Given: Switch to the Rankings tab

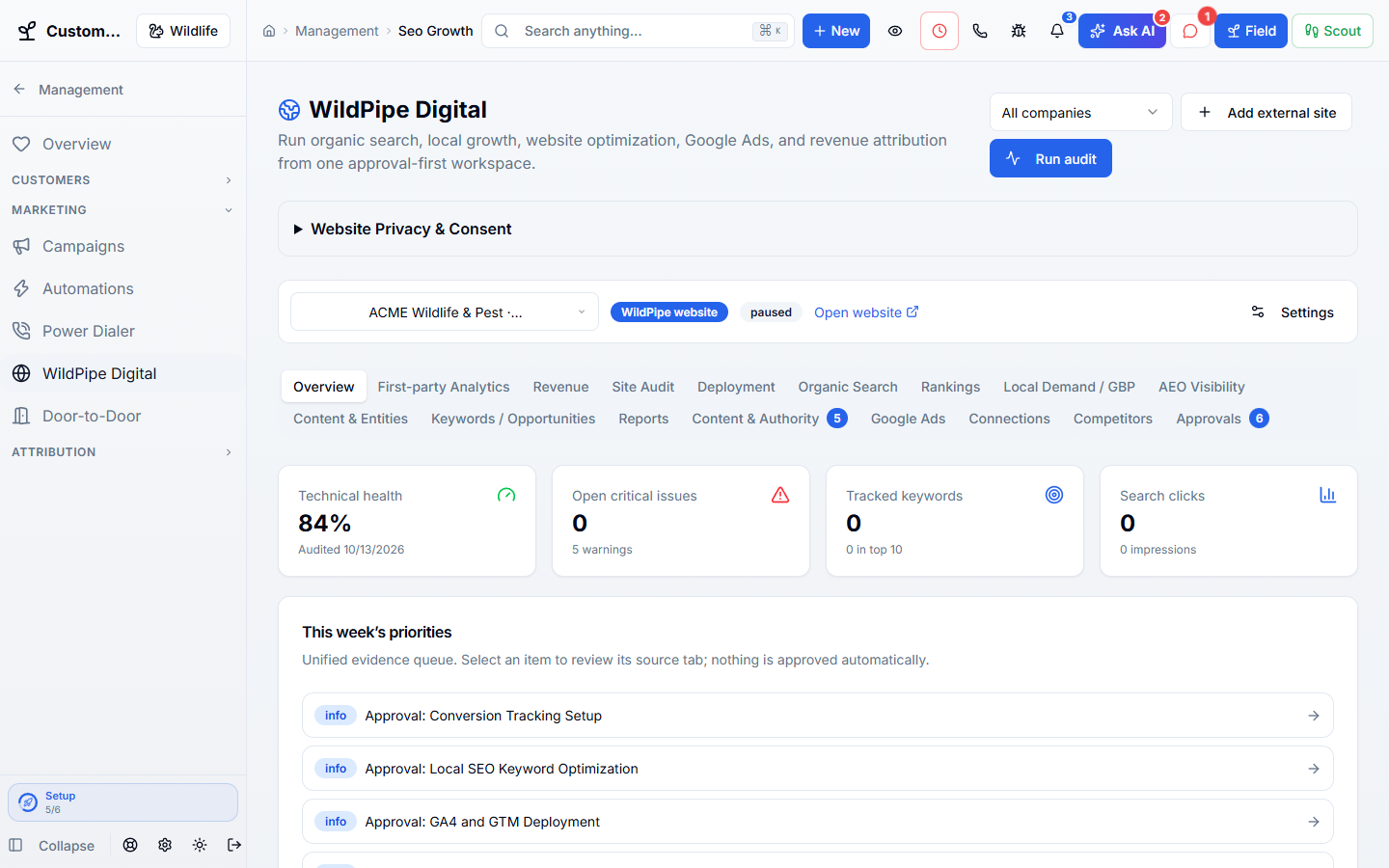Looking at the screenshot, I should tap(950, 387).
